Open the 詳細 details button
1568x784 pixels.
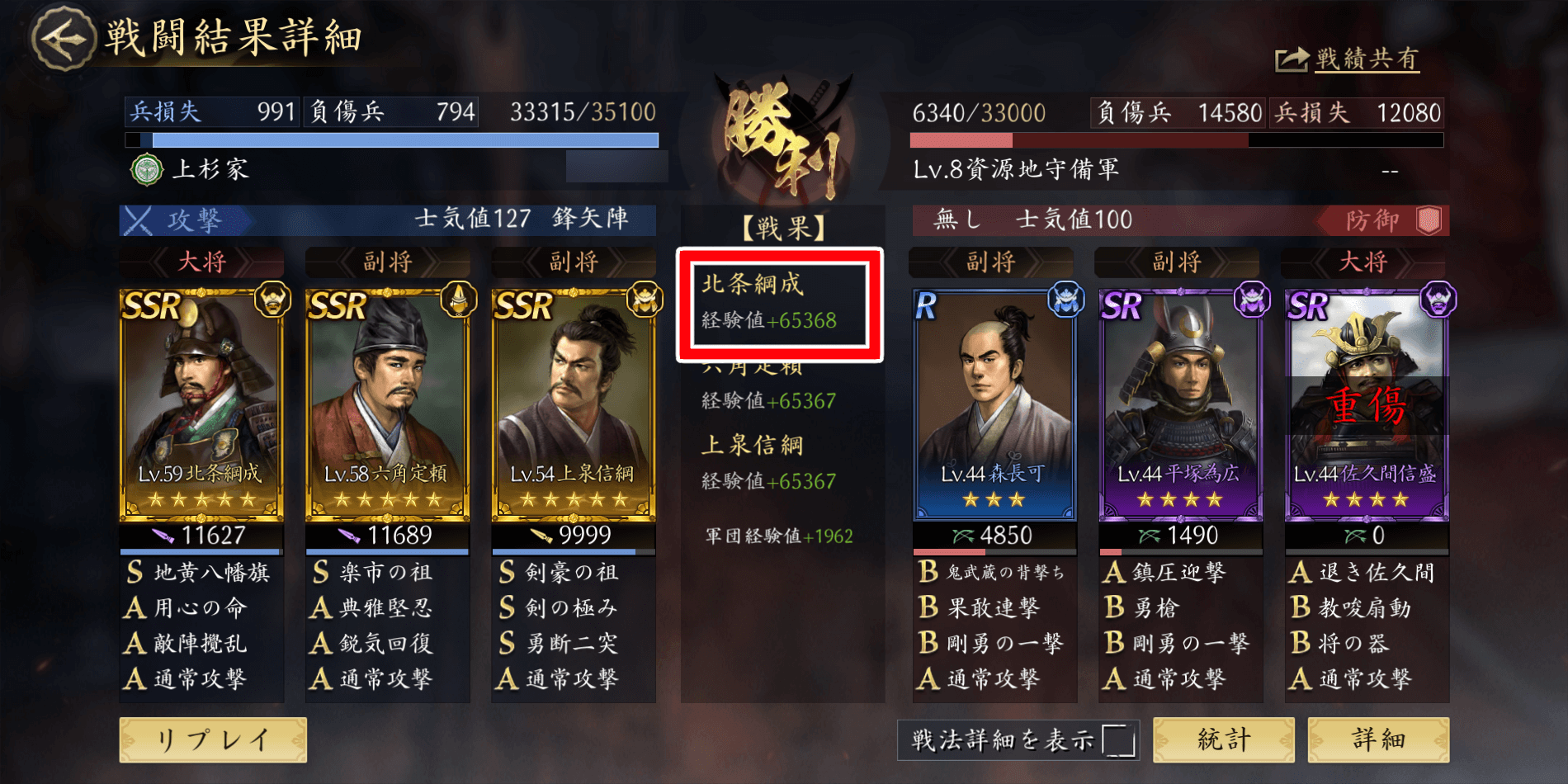point(1378,739)
